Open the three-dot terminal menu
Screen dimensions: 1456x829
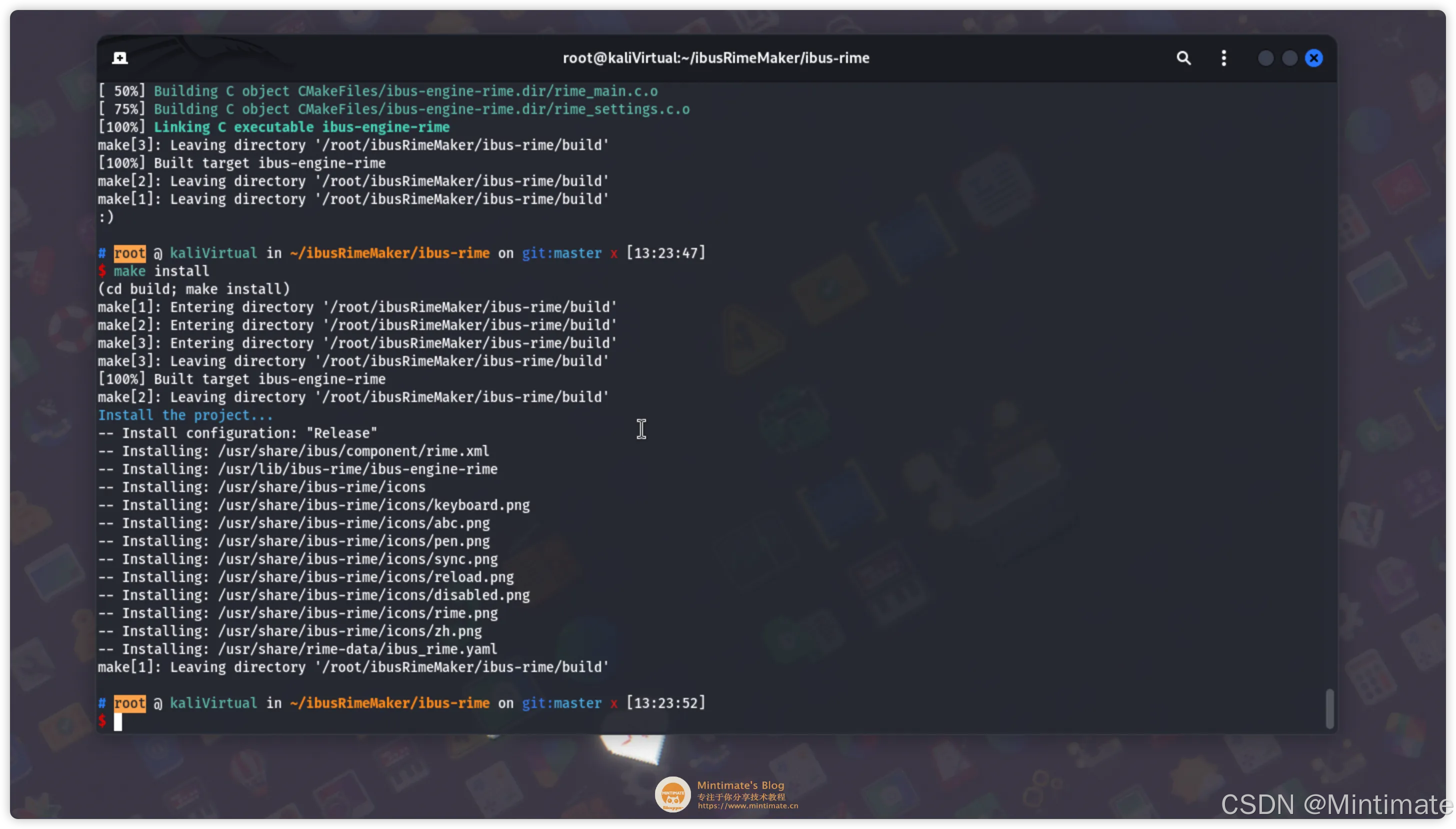tap(1224, 58)
